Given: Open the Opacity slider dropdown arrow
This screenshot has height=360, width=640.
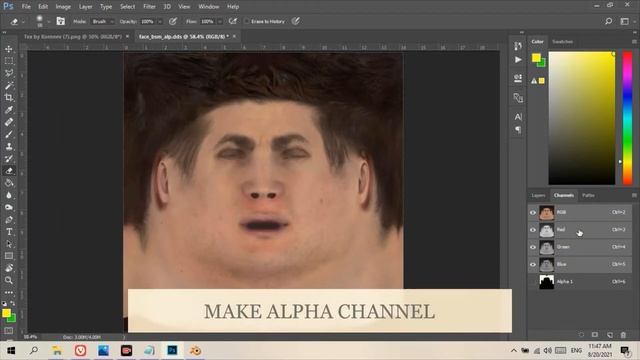Looking at the screenshot, I should [160, 21].
